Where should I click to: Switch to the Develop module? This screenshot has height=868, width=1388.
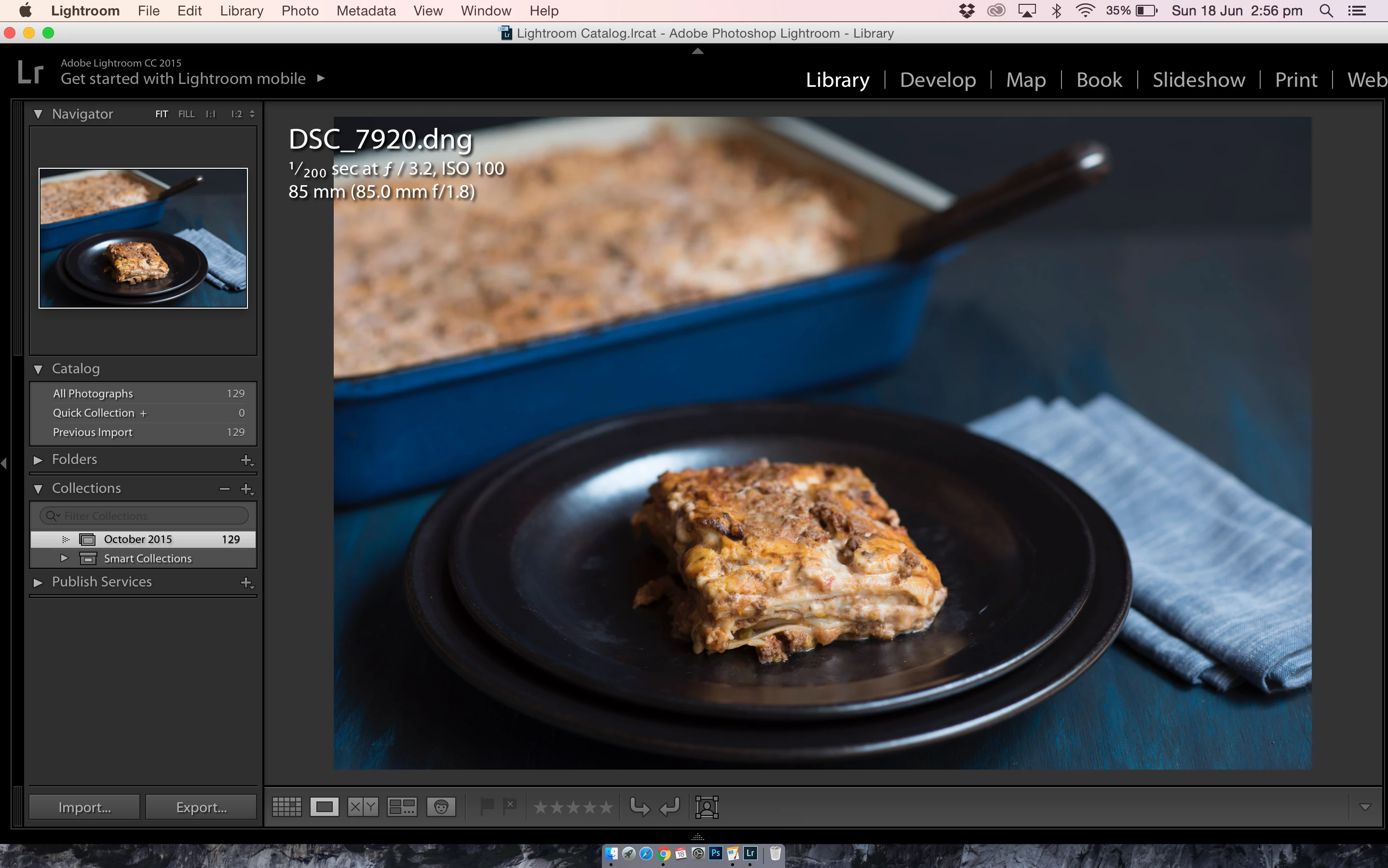point(938,80)
